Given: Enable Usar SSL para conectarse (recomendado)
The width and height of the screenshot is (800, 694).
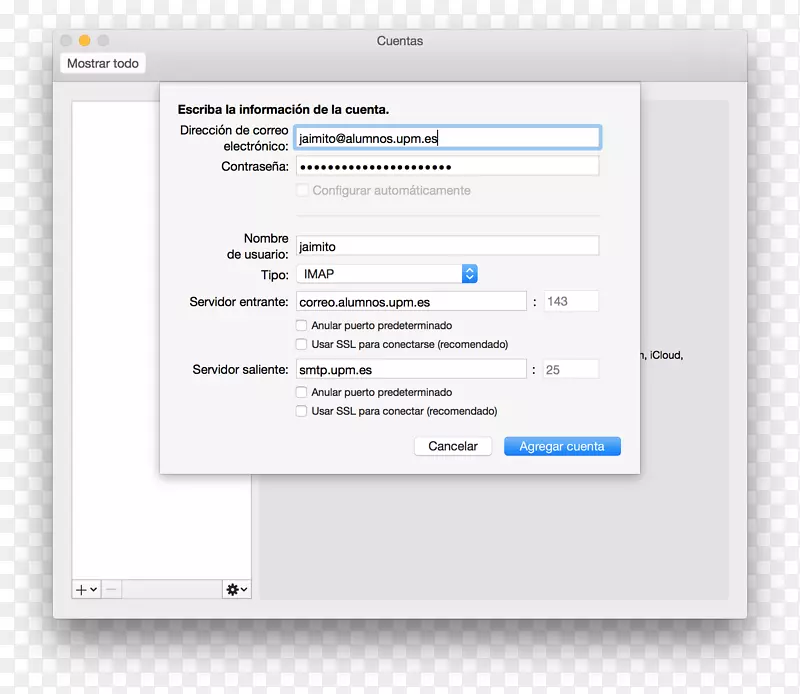Looking at the screenshot, I should [302, 344].
